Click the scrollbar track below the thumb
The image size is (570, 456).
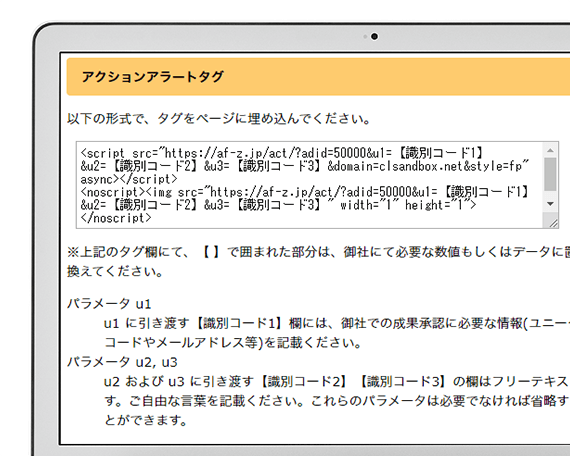coord(550,195)
